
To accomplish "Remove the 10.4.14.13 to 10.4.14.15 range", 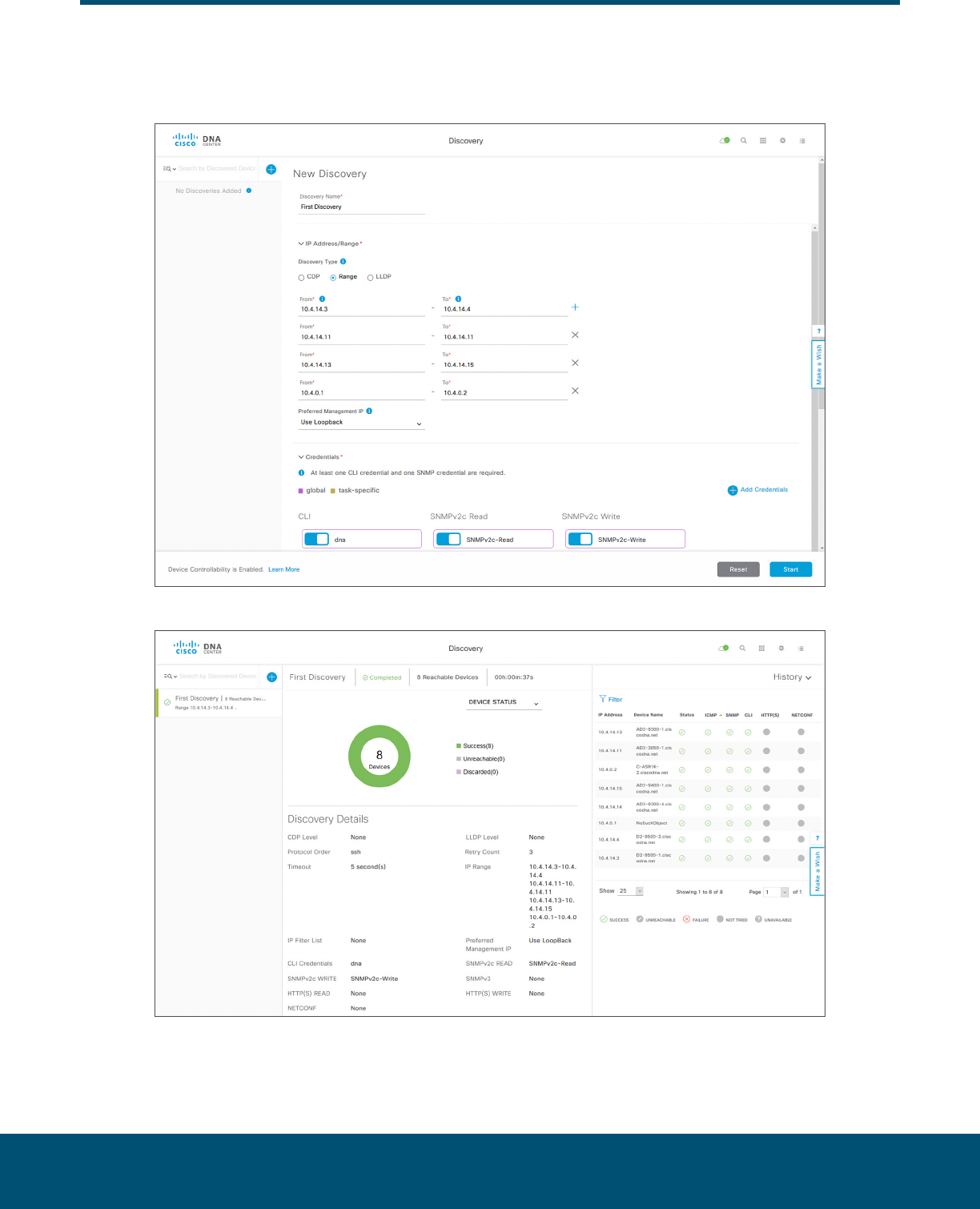I will pyautogui.click(x=575, y=363).
